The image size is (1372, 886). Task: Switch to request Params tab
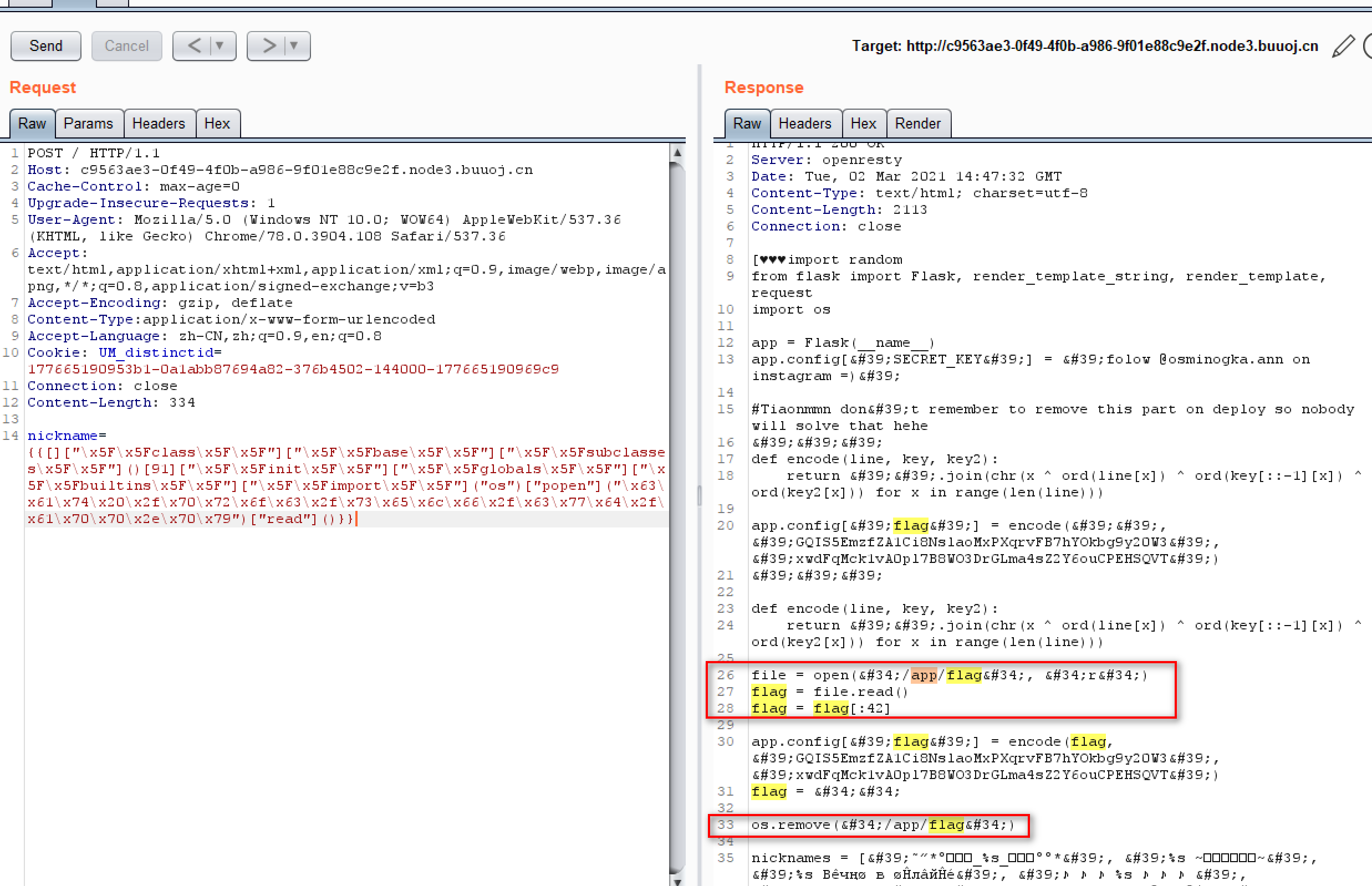(x=88, y=124)
